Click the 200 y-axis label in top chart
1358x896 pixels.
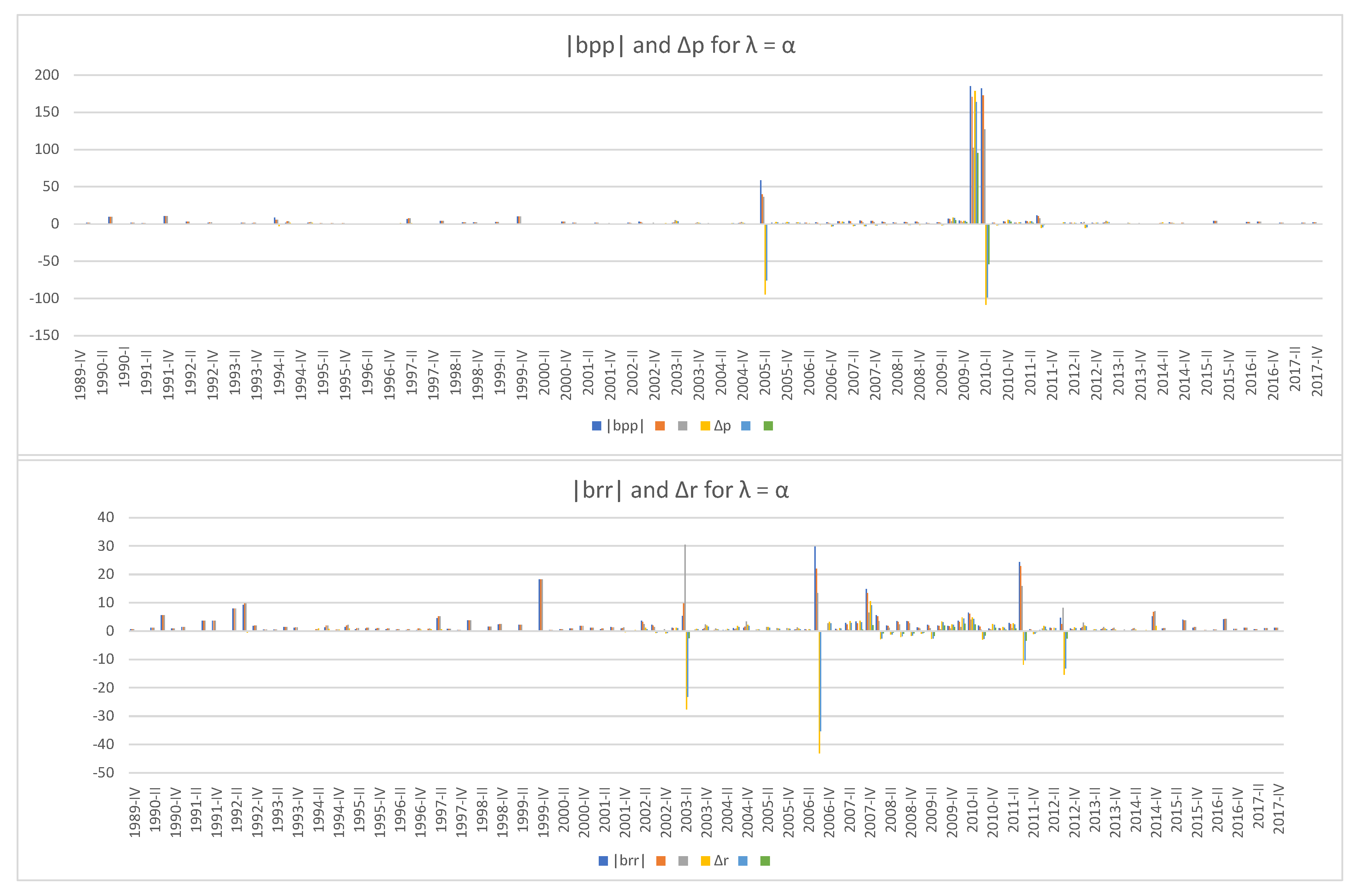[47, 75]
